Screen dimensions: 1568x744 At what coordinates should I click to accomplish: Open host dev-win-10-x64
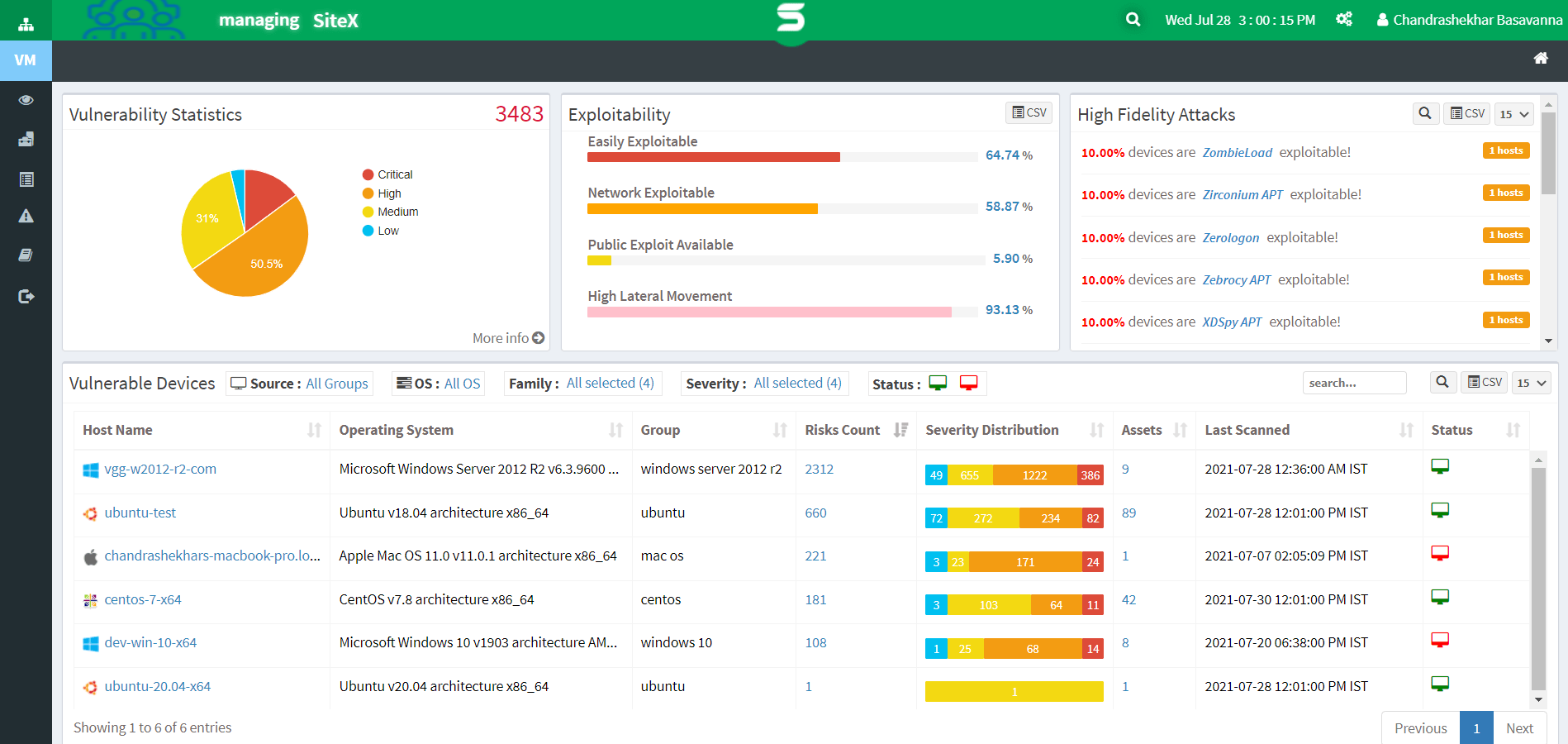coord(150,643)
